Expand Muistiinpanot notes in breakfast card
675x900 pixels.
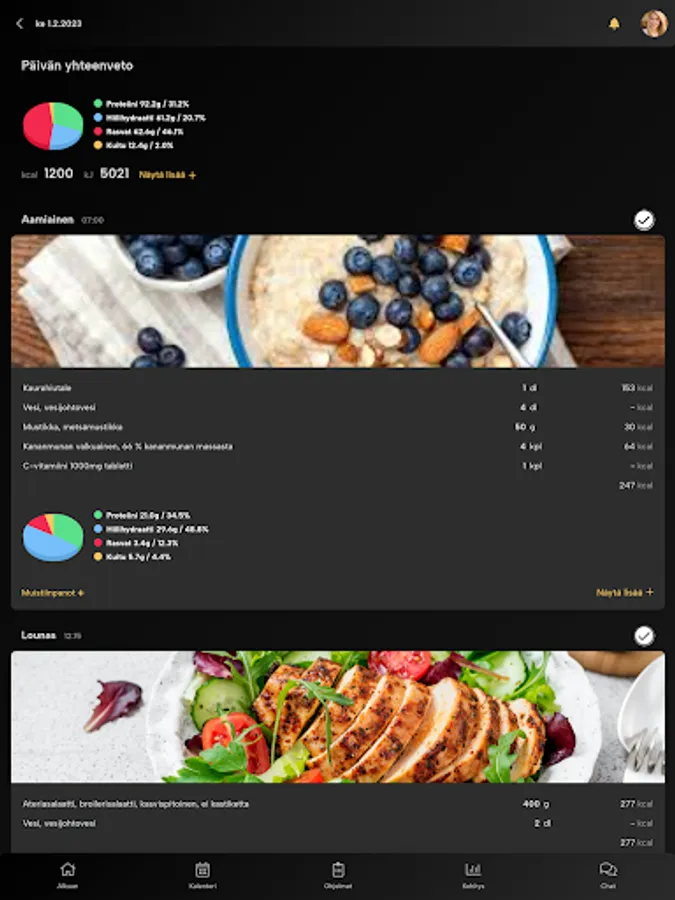point(53,593)
